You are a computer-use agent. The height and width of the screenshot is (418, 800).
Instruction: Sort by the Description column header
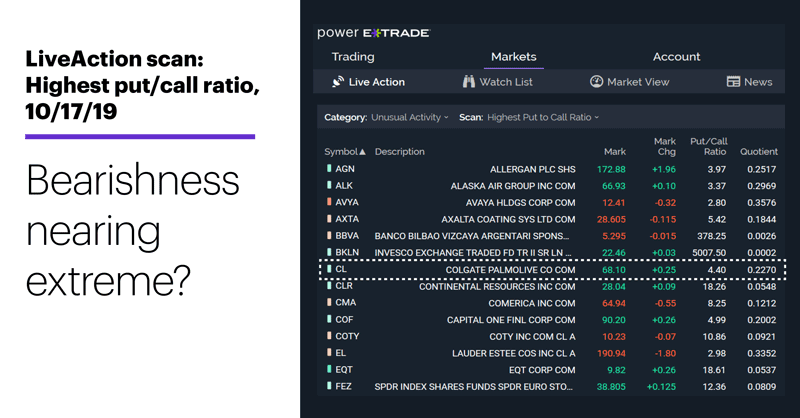coord(399,152)
